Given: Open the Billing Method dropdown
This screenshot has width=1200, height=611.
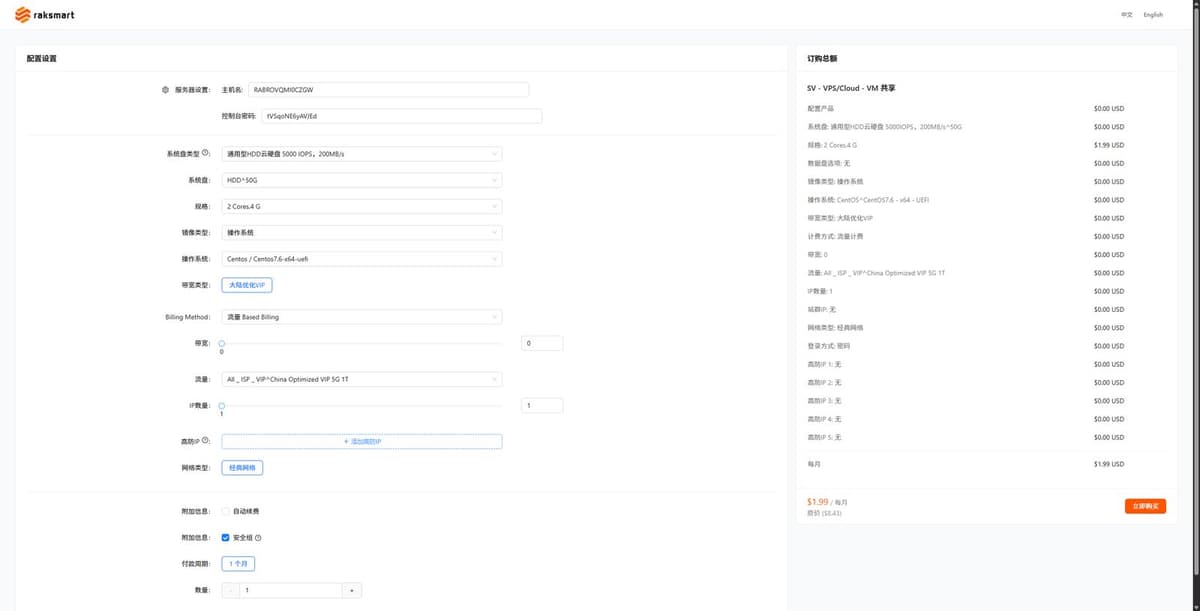Looking at the screenshot, I should (x=362, y=317).
